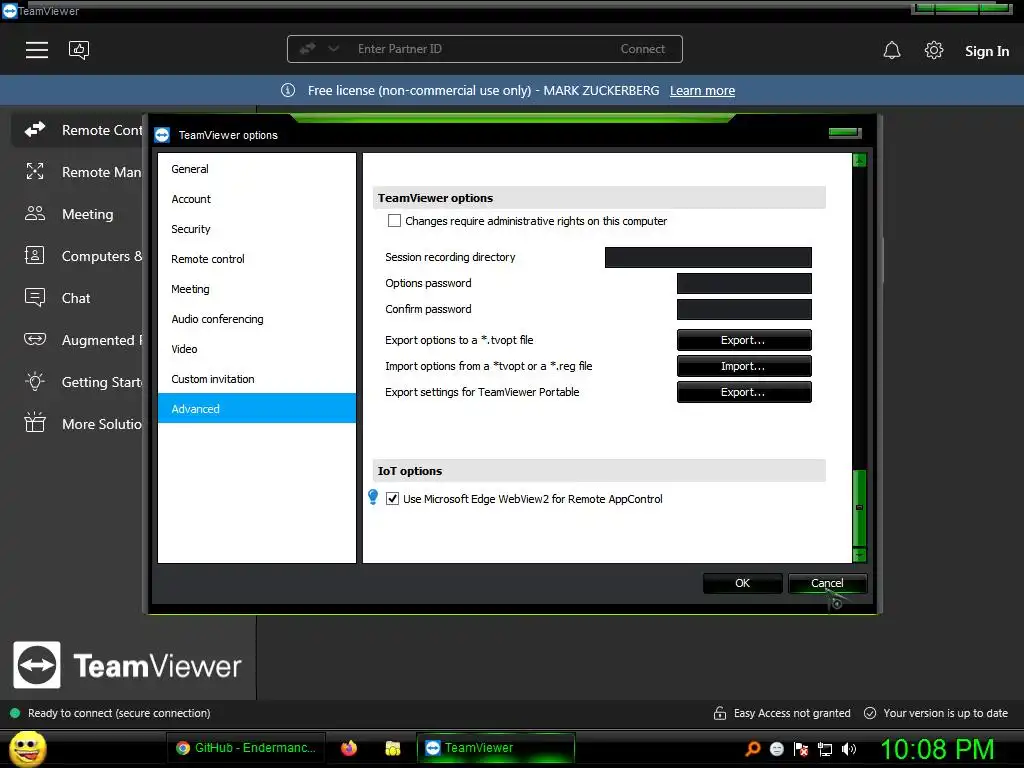The height and width of the screenshot is (768, 1024).
Task: Click the TeamViewer window title bar icon
Action: pyautogui.click(x=10, y=10)
